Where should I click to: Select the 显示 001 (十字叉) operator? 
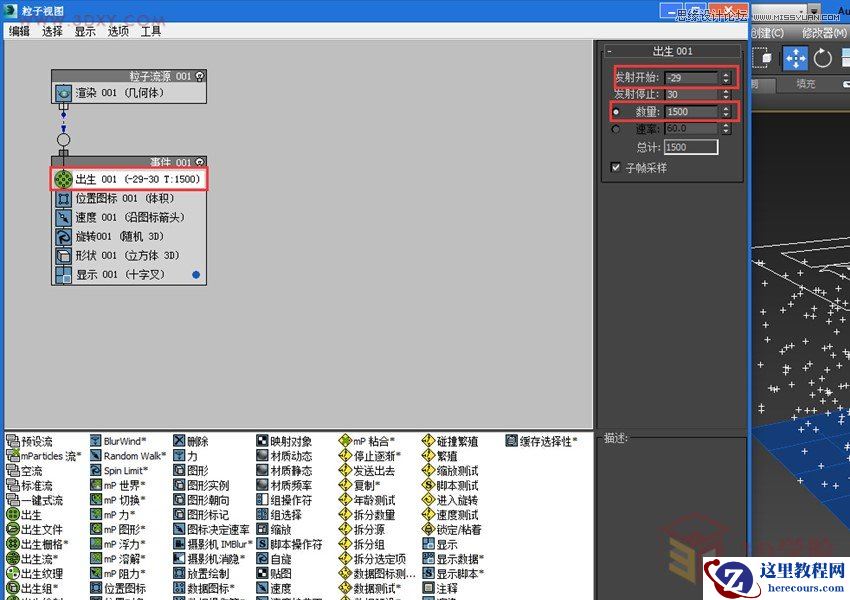(x=129, y=274)
